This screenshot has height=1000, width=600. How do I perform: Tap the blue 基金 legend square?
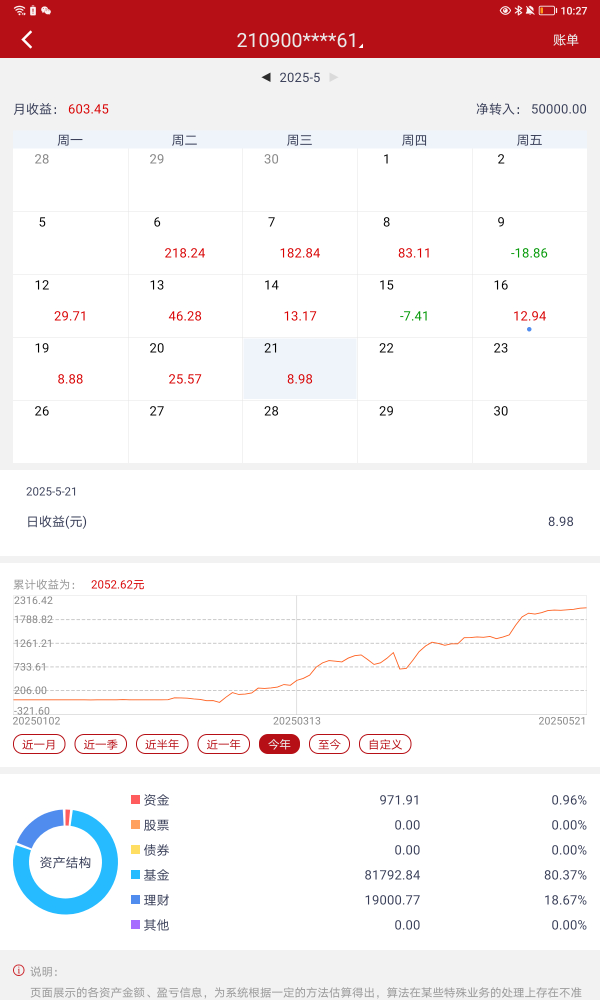coord(136,875)
